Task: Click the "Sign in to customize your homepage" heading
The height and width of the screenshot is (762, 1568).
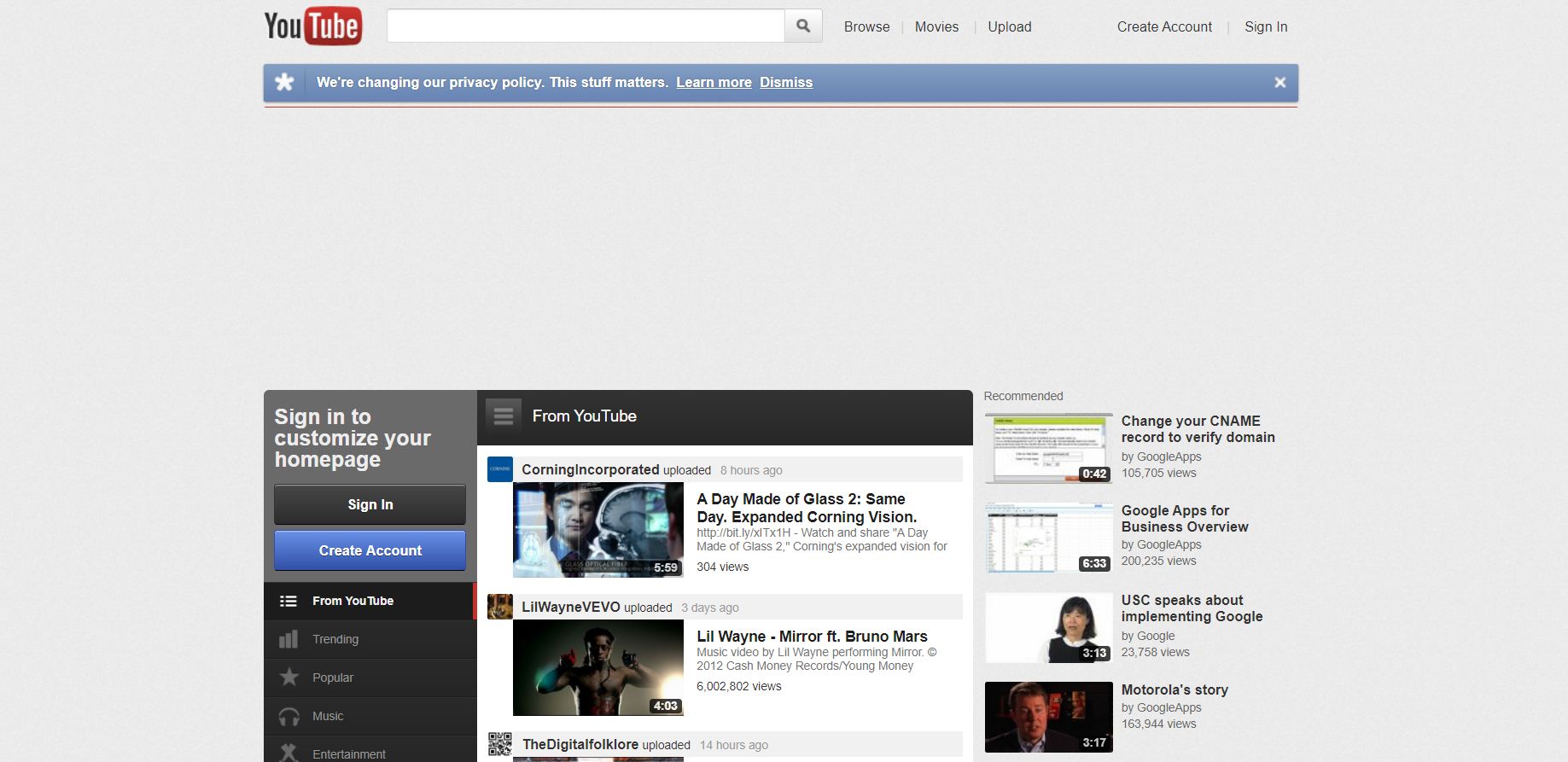Action: (x=352, y=438)
